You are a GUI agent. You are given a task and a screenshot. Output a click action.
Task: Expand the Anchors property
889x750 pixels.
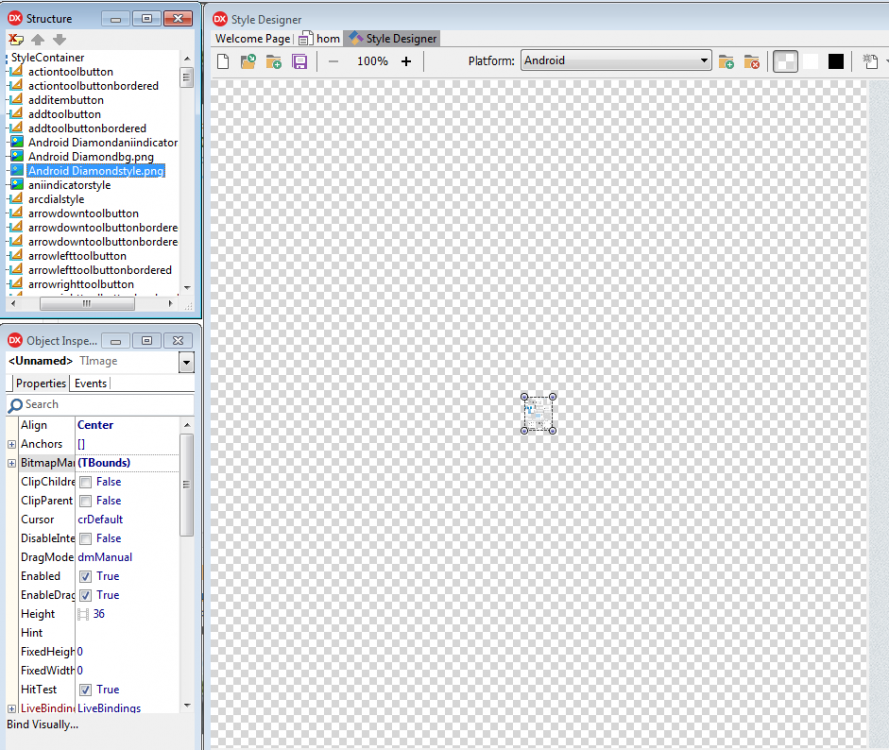(12, 444)
